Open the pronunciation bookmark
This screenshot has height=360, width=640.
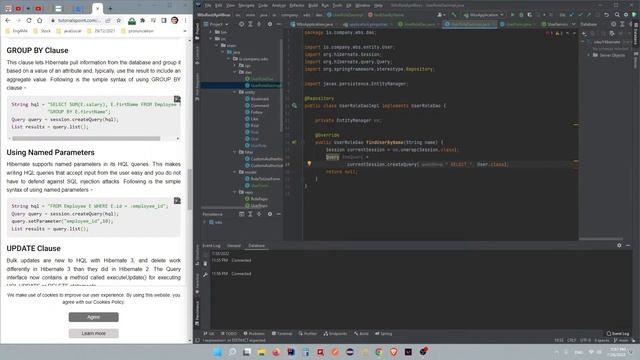pyautogui.click(x=138, y=31)
